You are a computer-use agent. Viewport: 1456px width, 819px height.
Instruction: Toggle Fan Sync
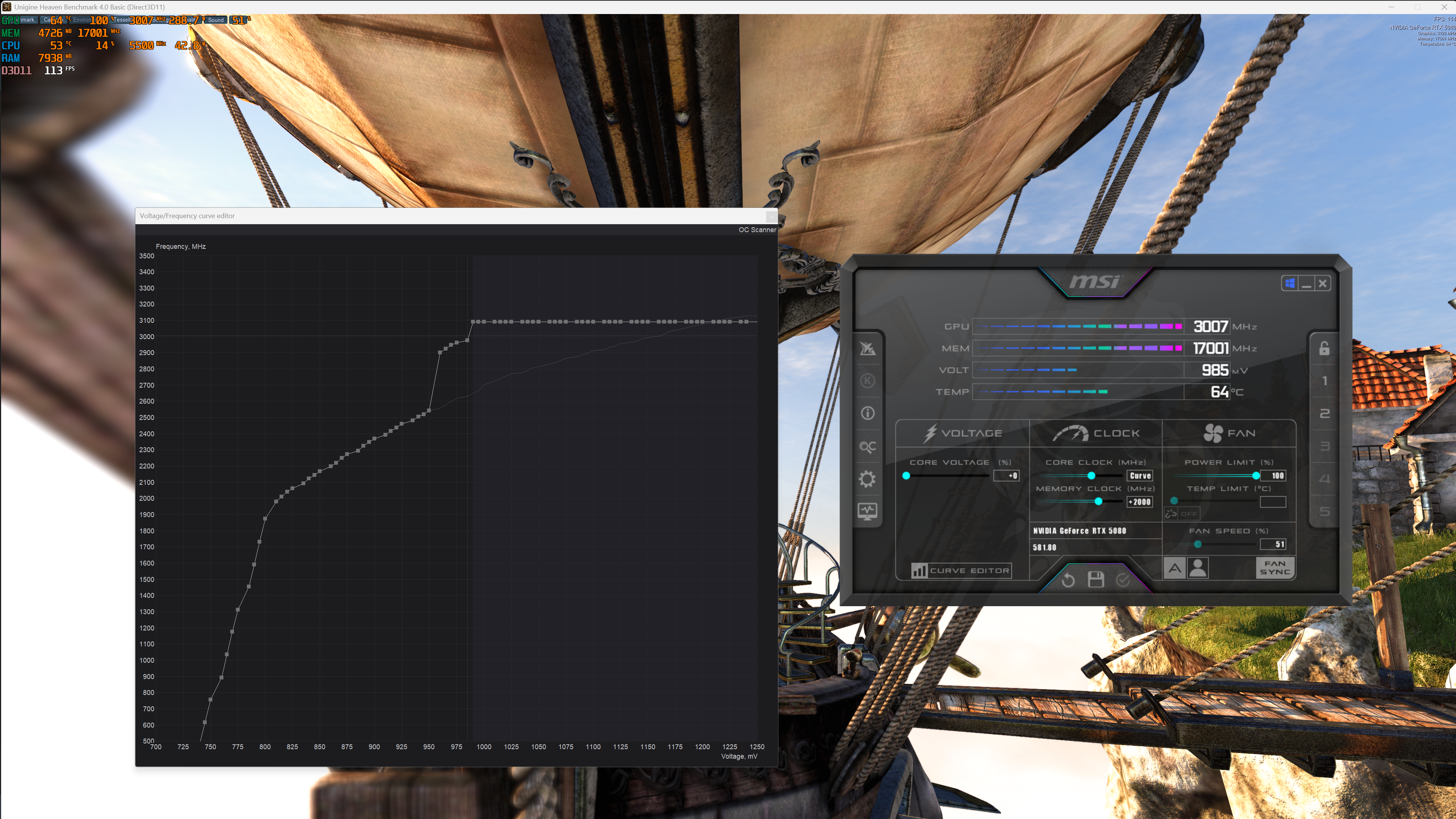[x=1275, y=568]
